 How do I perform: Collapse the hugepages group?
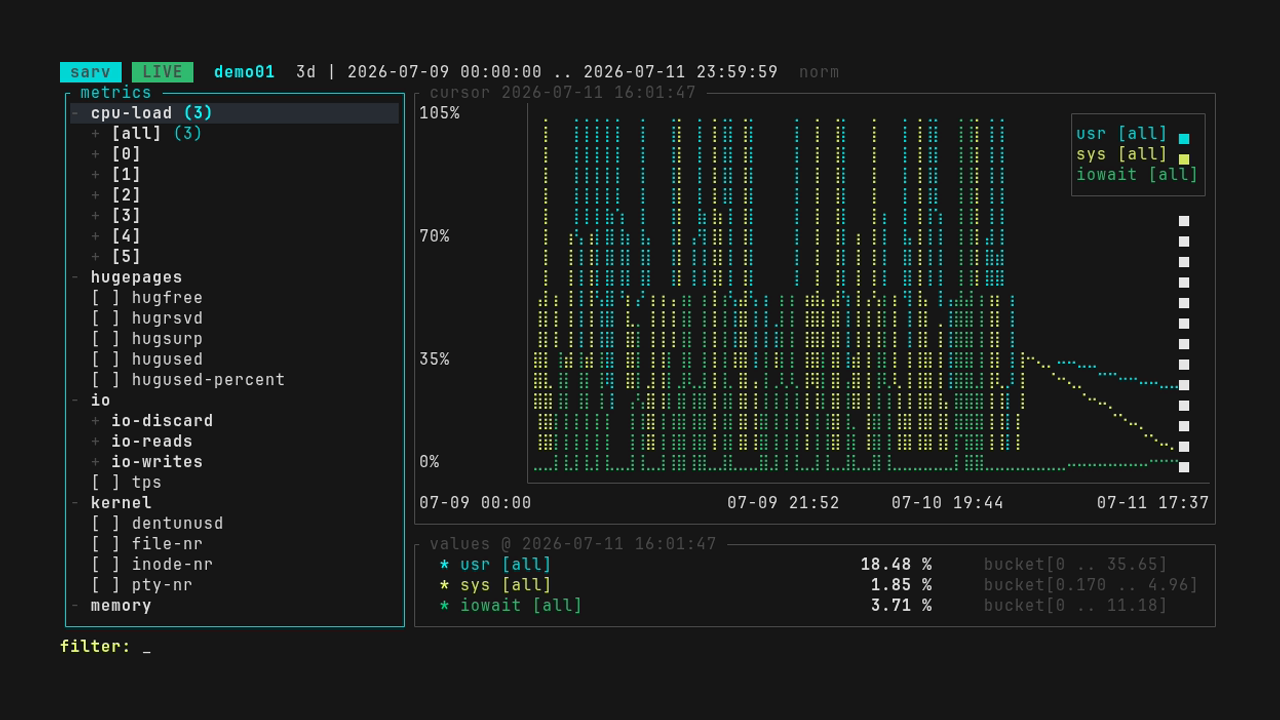click(x=76, y=277)
